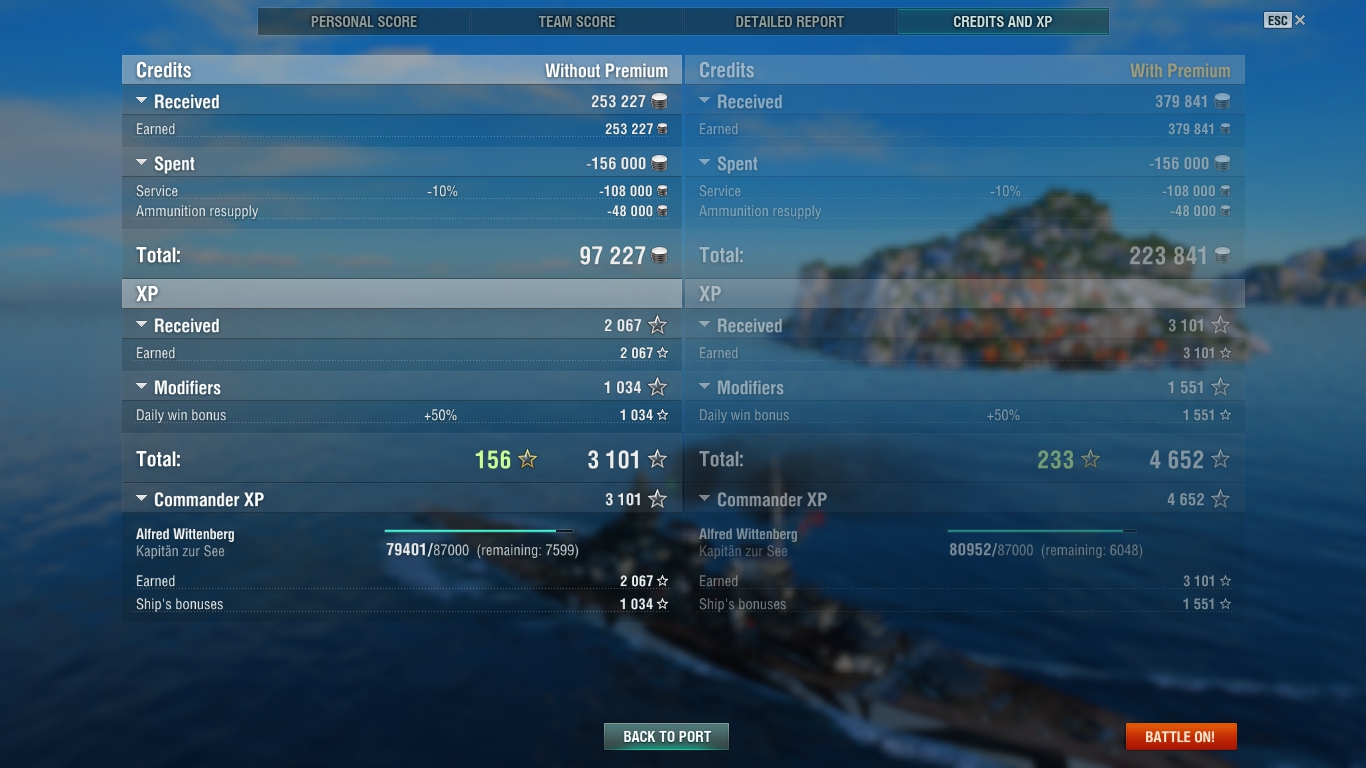Image resolution: width=1366 pixels, height=768 pixels.
Task: Open the Team Score tab
Action: pyautogui.click(x=577, y=21)
